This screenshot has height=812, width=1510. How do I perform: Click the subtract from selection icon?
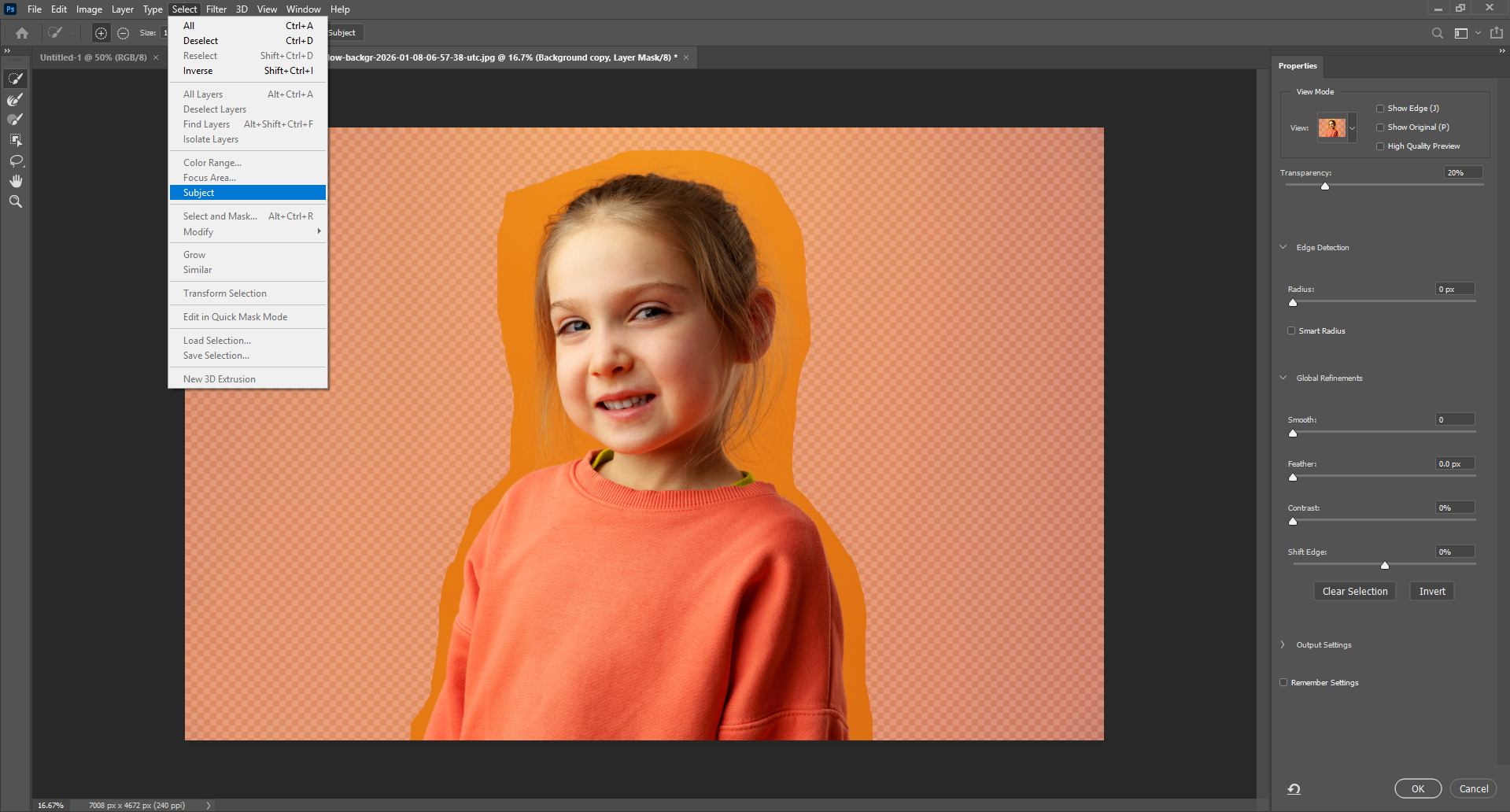click(x=124, y=33)
